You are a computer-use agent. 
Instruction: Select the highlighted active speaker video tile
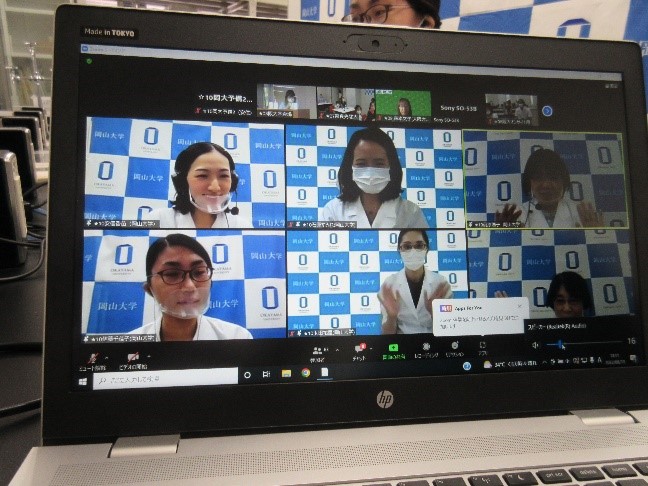click(x=546, y=180)
